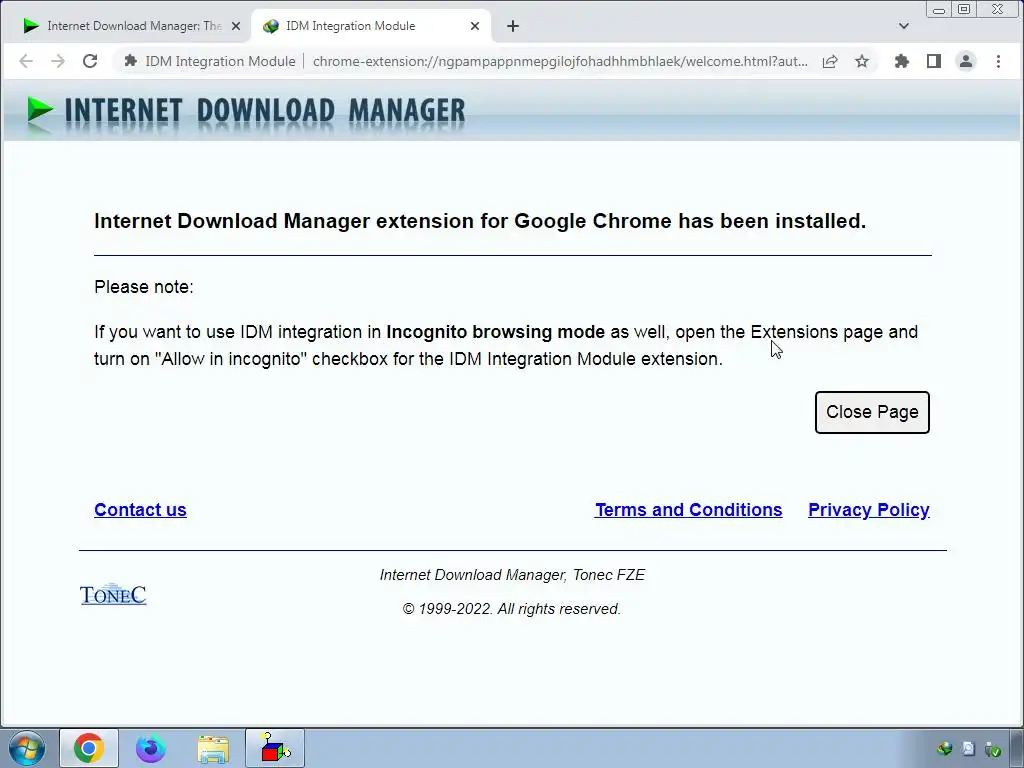
Task: Click the document icon in system tray
Action: tap(968, 749)
